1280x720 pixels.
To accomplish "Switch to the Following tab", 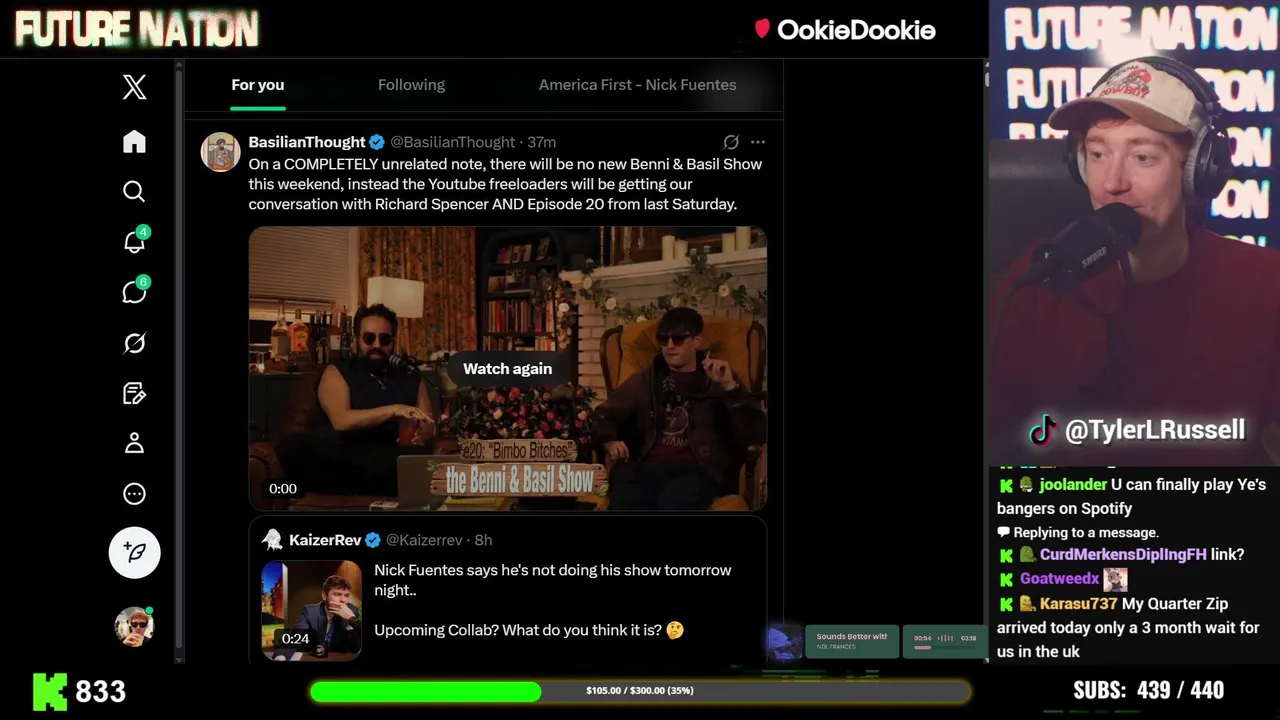I will click(411, 85).
